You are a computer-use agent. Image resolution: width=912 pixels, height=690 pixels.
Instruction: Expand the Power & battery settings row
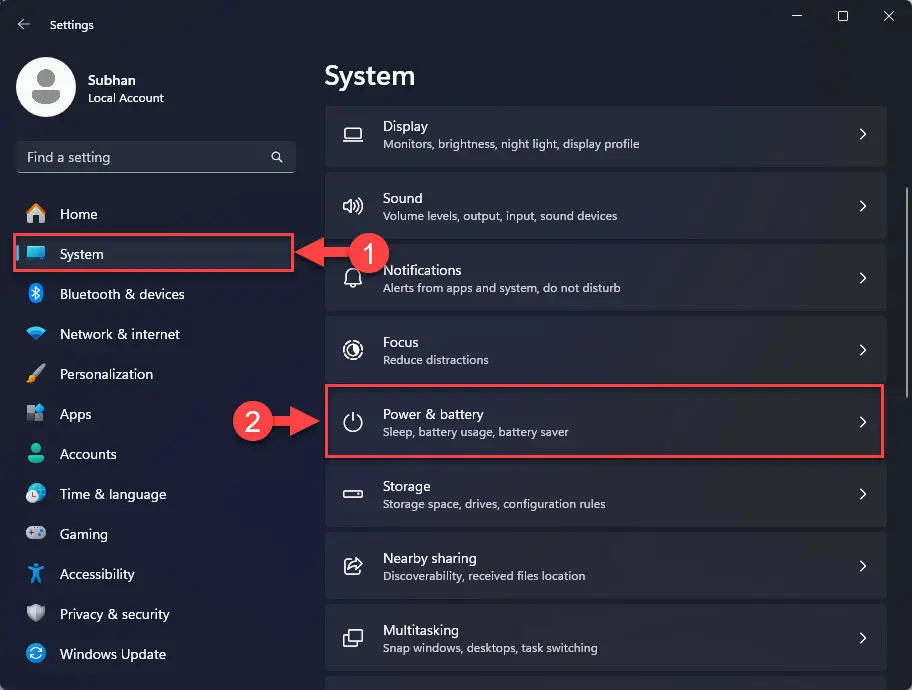click(604, 422)
